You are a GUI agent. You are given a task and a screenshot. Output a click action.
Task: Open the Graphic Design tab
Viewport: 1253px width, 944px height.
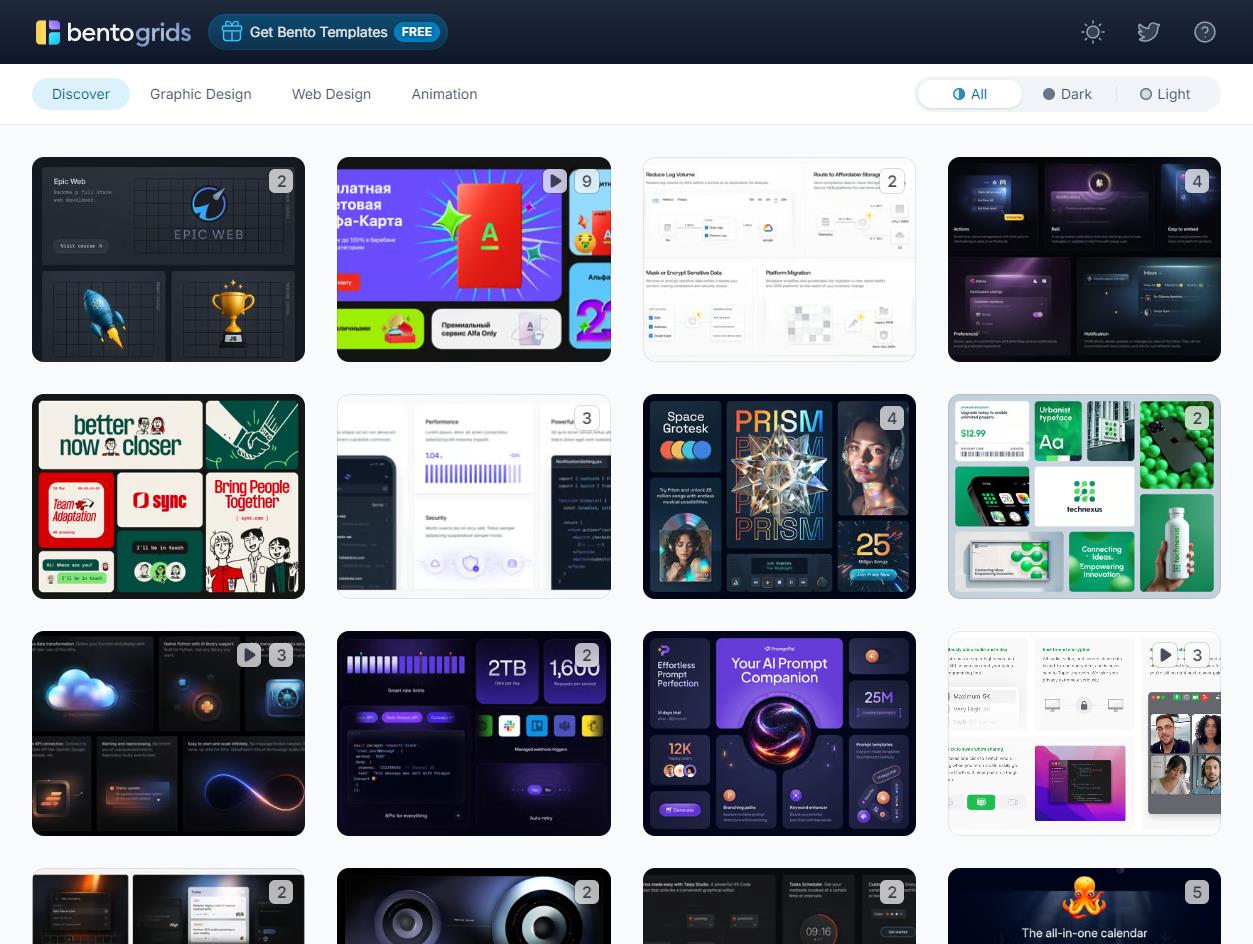201,94
